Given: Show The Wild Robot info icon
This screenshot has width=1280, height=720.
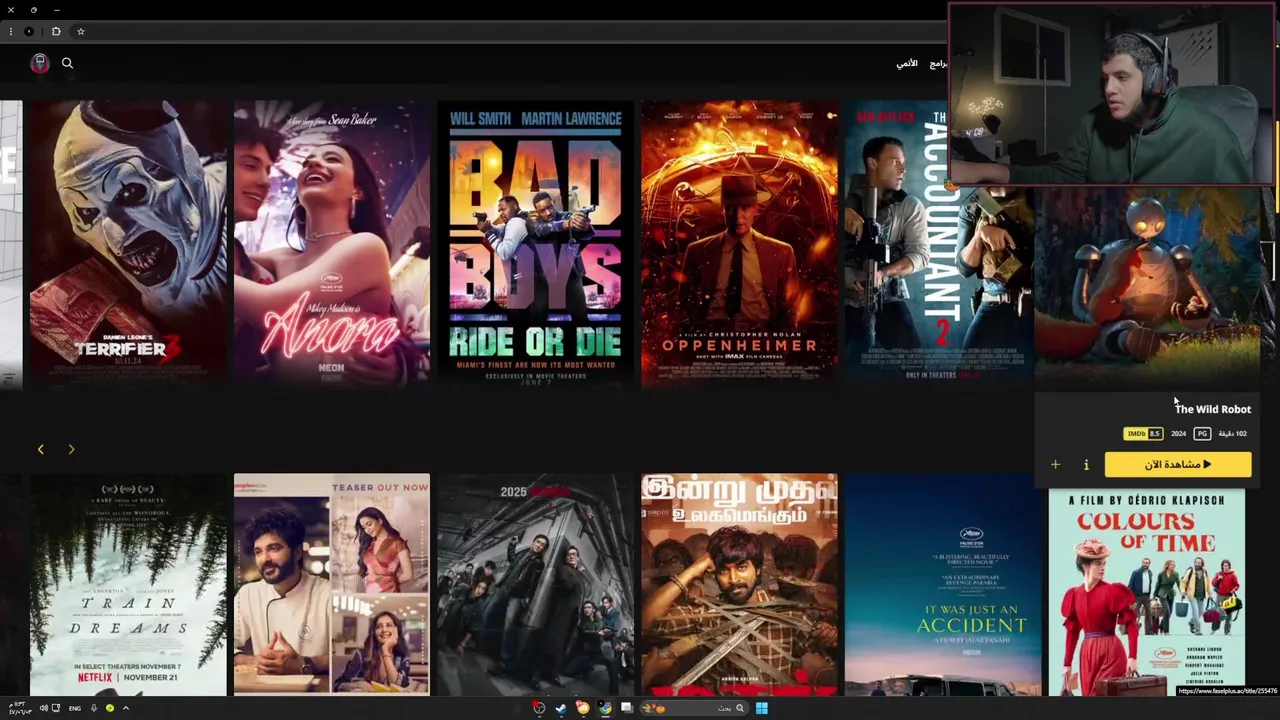Looking at the screenshot, I should (1086, 464).
